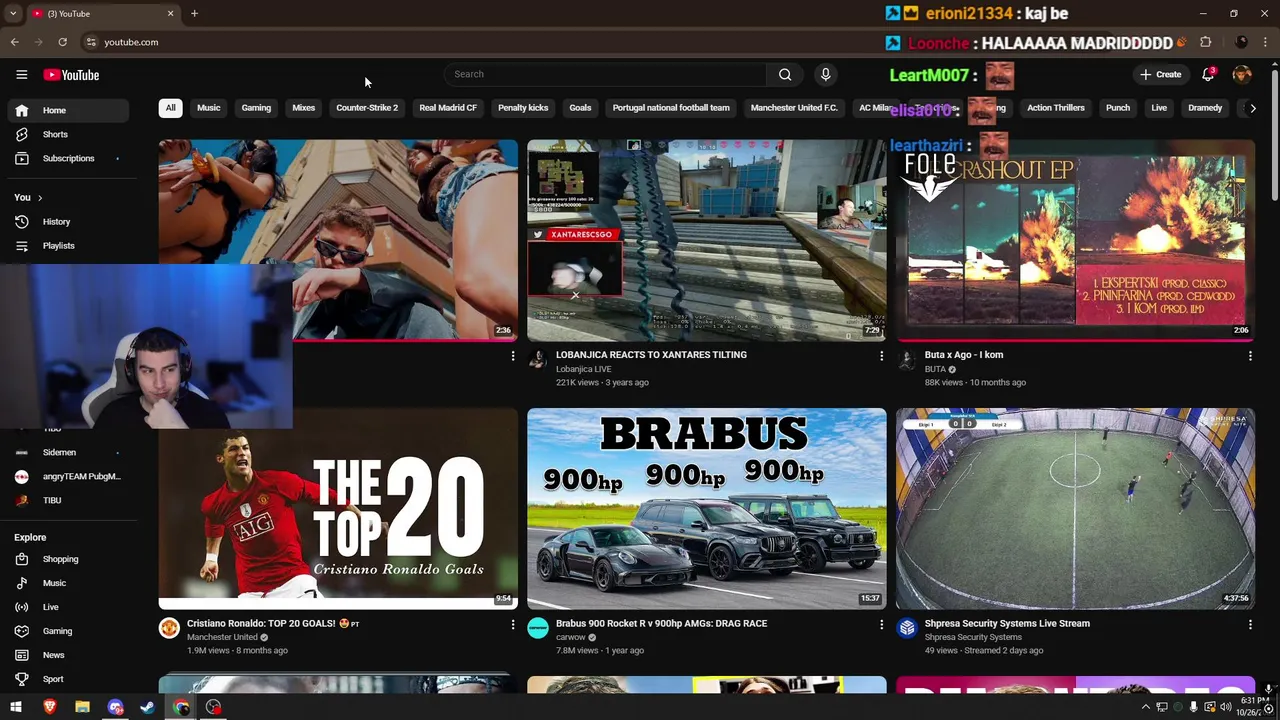The image size is (1280, 720).
Task: Click the Create button
Action: tap(1161, 74)
